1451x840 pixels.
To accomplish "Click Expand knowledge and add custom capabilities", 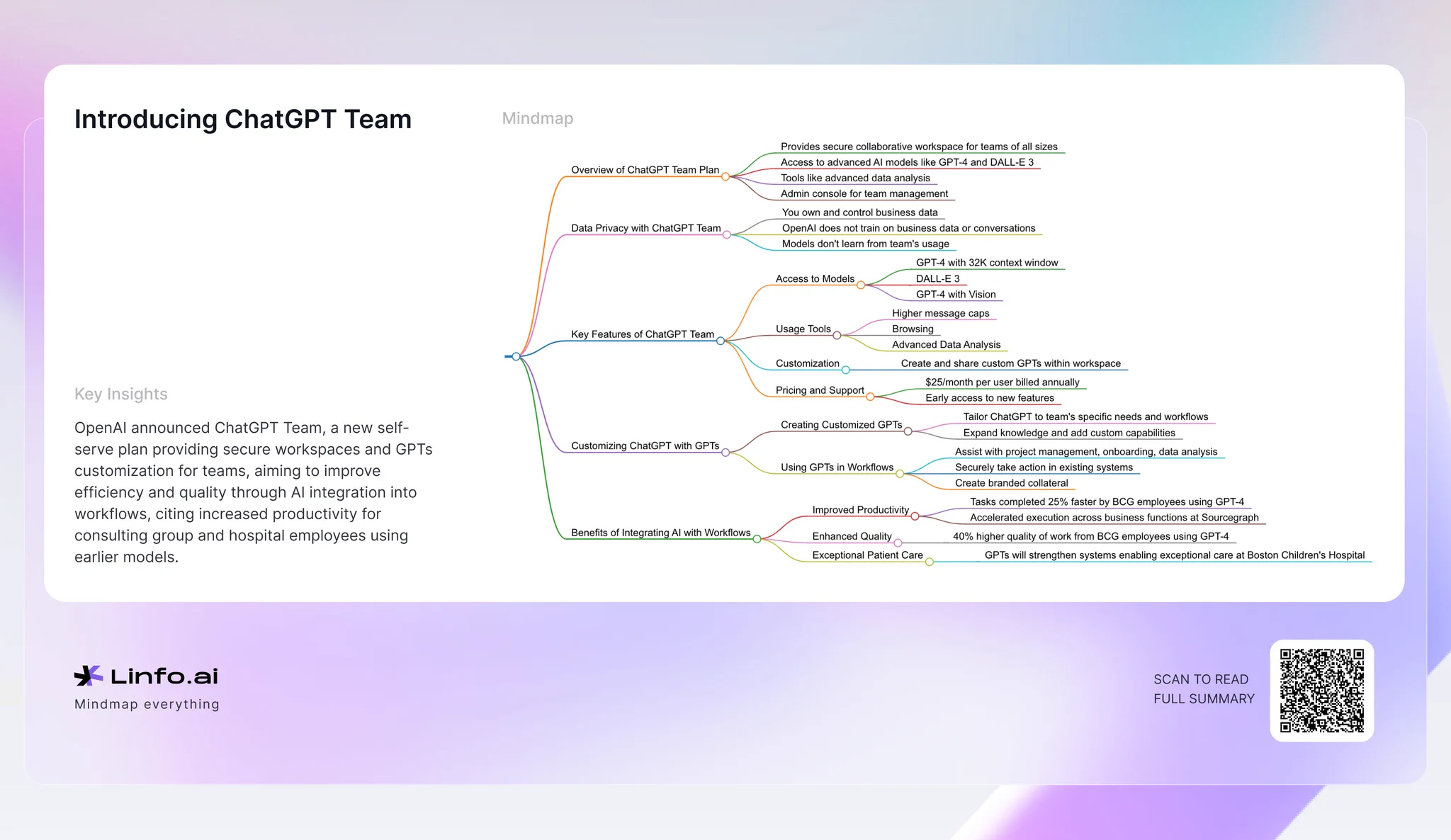I will [1069, 433].
